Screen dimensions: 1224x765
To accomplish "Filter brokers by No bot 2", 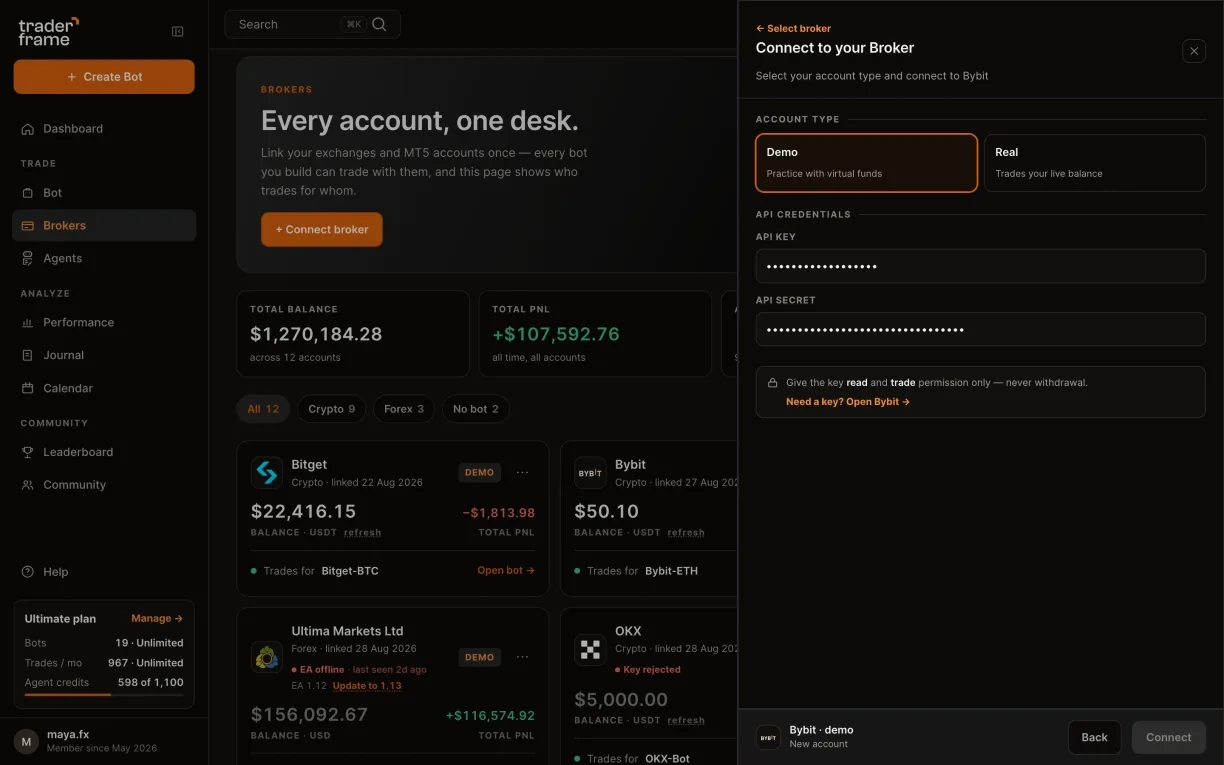I will (x=476, y=409).
